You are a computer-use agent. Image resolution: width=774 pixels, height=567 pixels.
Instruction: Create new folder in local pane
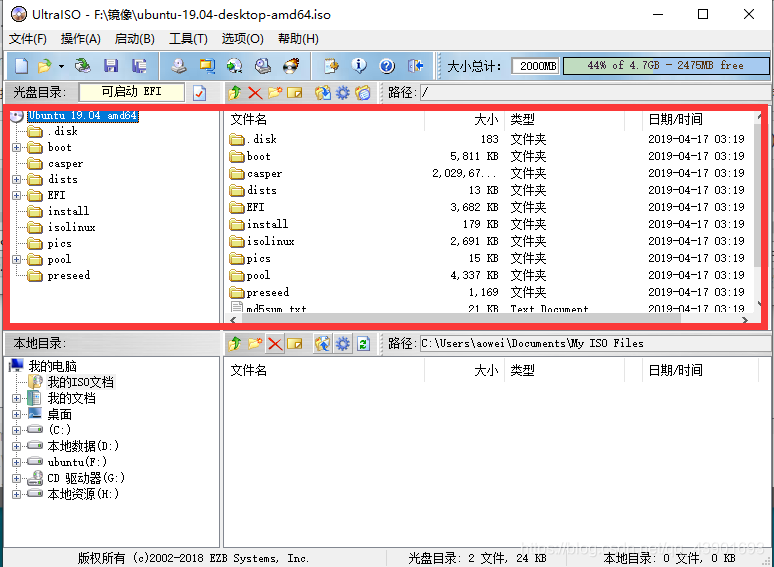coord(255,343)
